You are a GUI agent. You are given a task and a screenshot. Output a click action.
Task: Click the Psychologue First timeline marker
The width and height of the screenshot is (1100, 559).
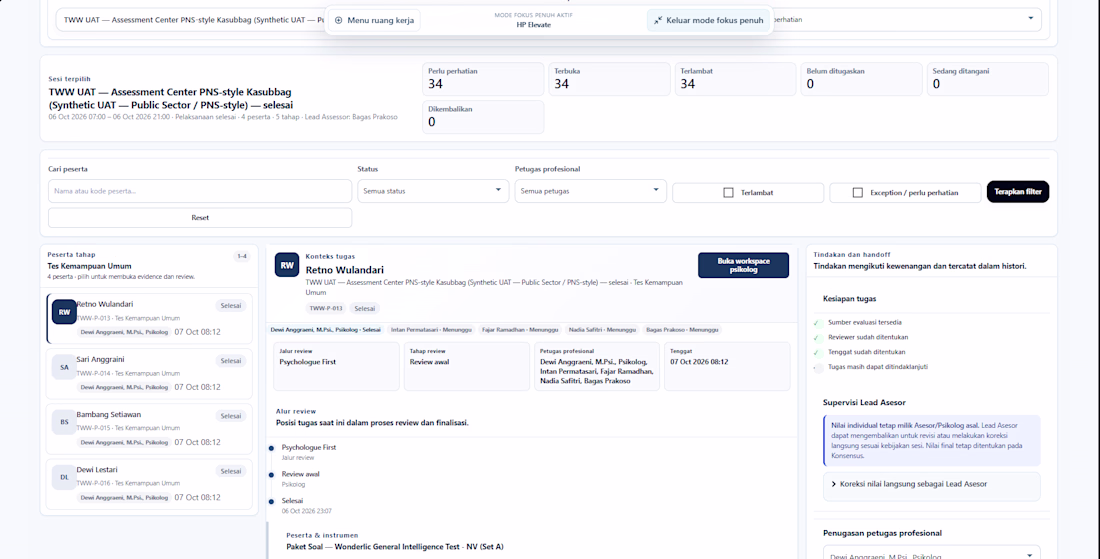(271, 447)
